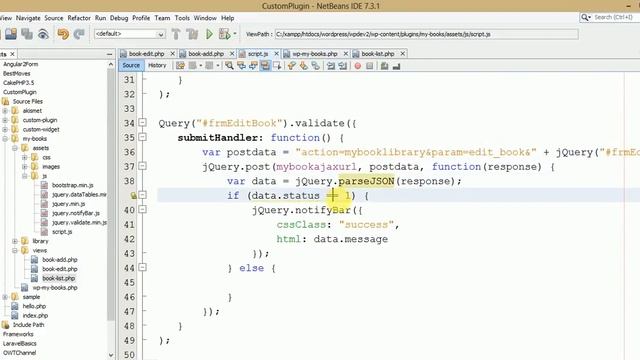640x360 pixels.
Task: Run the project with green play icon
Action: tap(209, 34)
